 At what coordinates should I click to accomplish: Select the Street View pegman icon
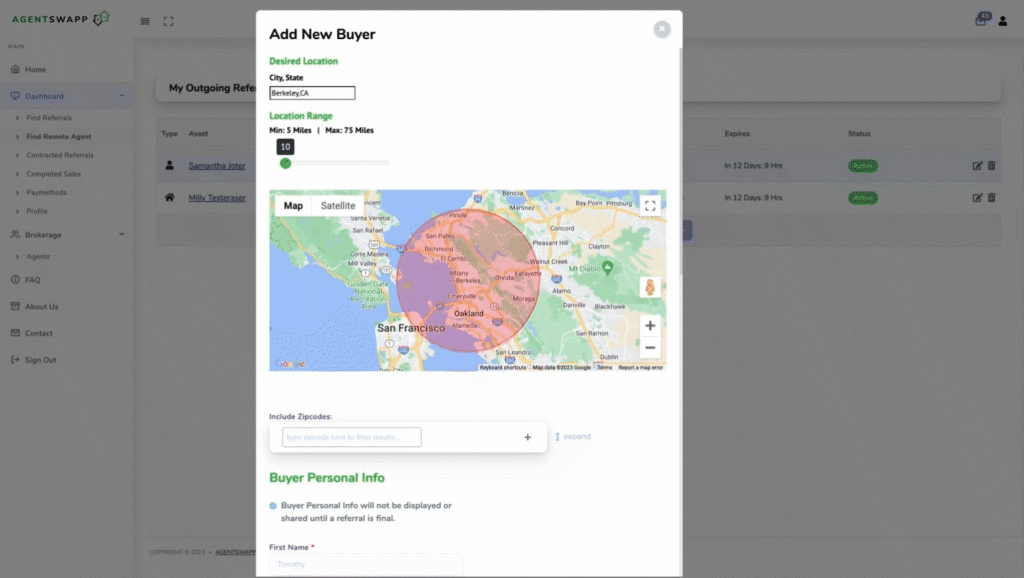[x=650, y=287]
